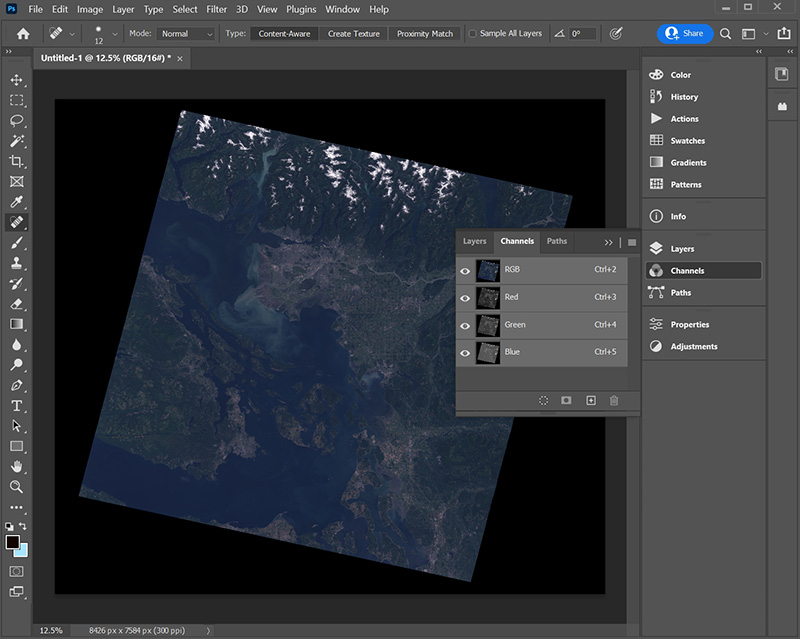Select the Move tool

click(x=17, y=80)
